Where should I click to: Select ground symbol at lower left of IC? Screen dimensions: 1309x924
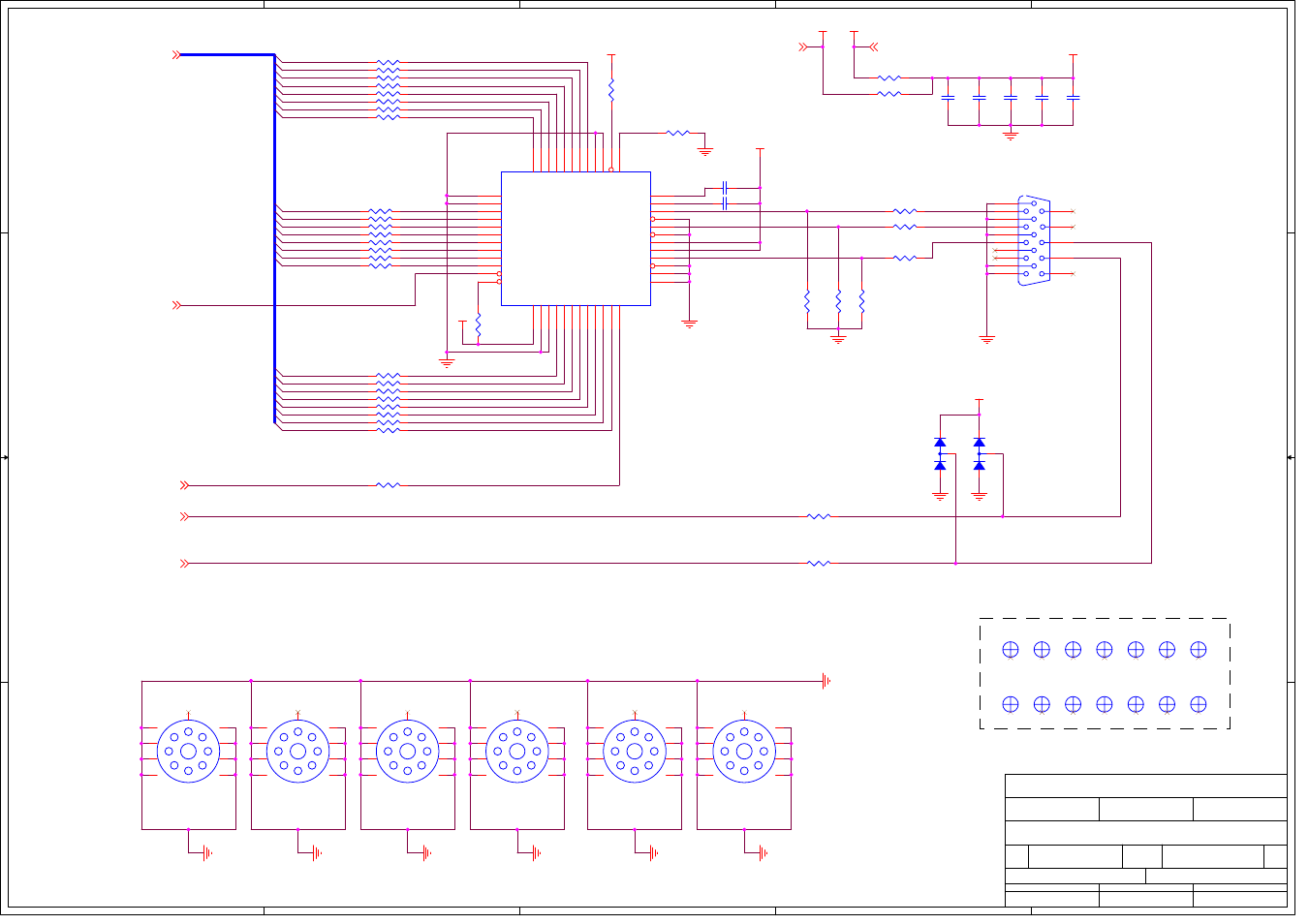coord(447,363)
